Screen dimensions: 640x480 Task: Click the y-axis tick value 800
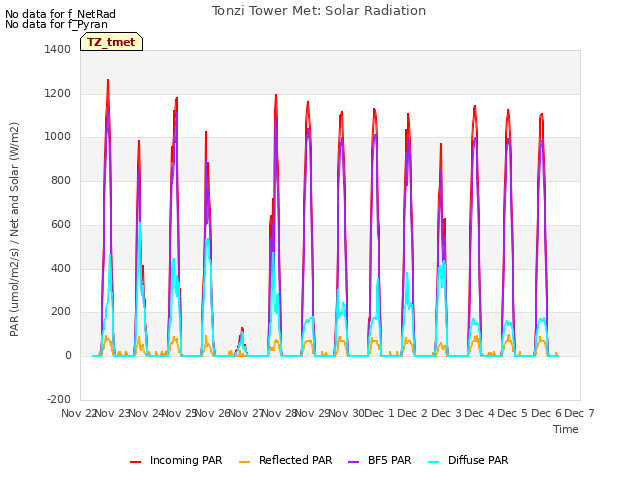61,180
